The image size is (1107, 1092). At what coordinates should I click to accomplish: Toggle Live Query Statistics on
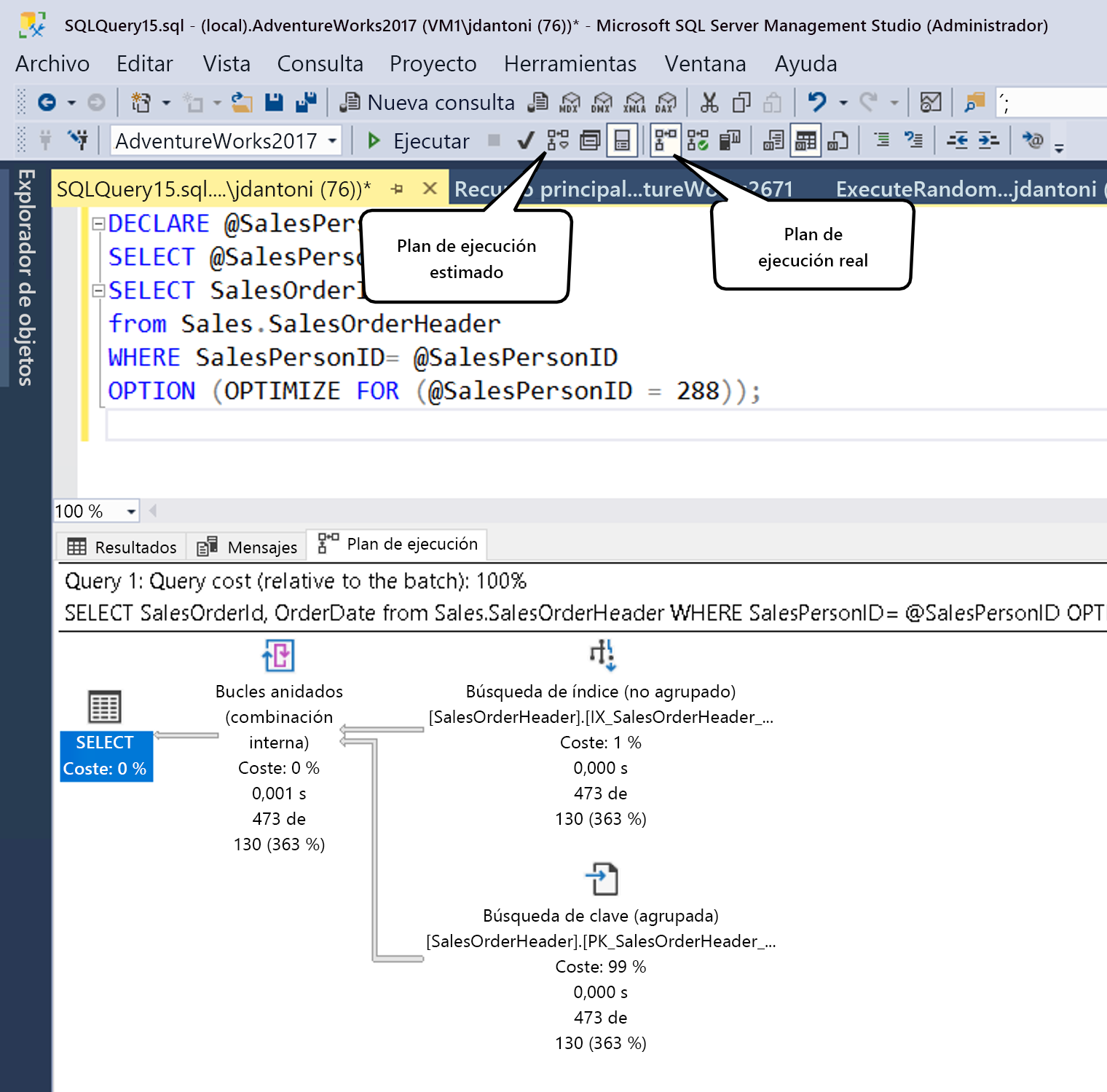click(x=698, y=139)
